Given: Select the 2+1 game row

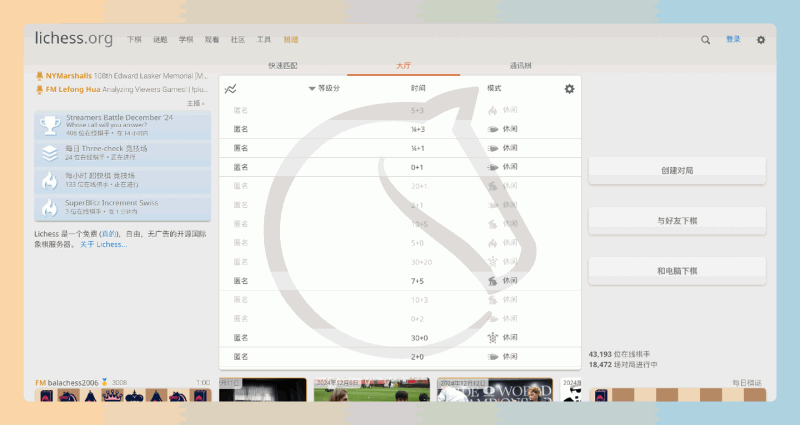Looking at the screenshot, I should click(400, 205).
